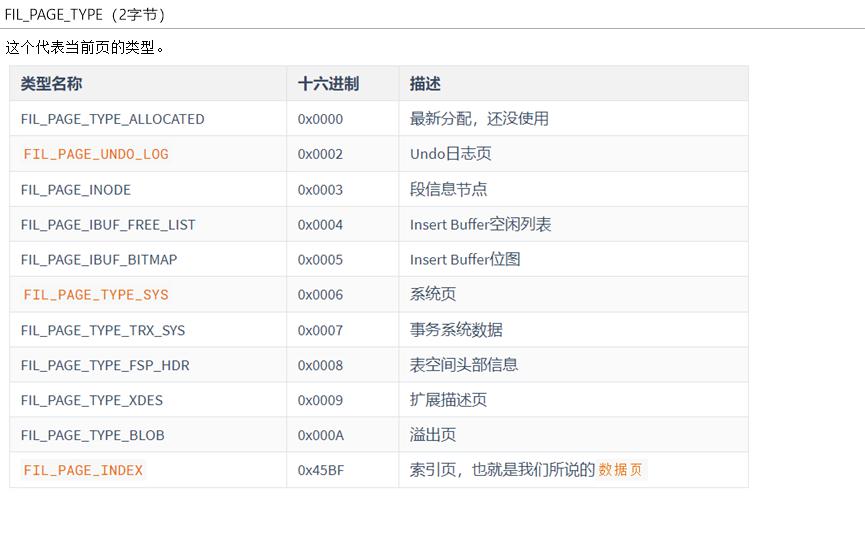Click the 这个代表当前页的类型 paragraph text
The height and width of the screenshot is (558, 865).
point(86,47)
